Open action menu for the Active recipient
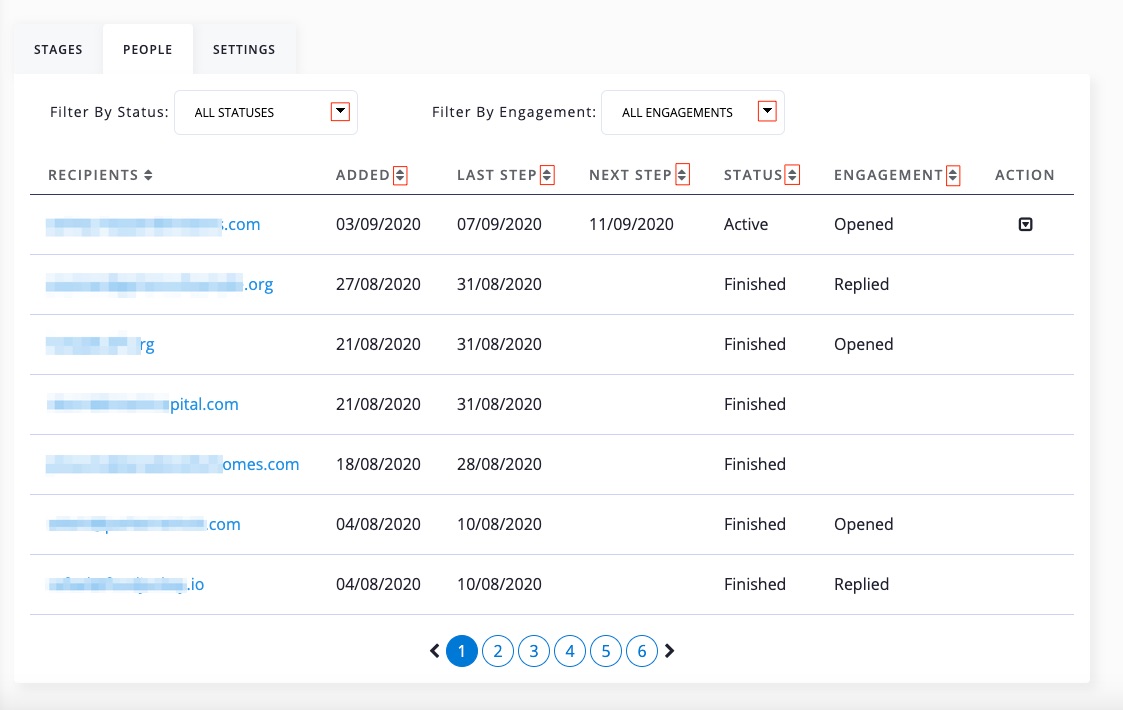The image size is (1123, 710). [1025, 225]
